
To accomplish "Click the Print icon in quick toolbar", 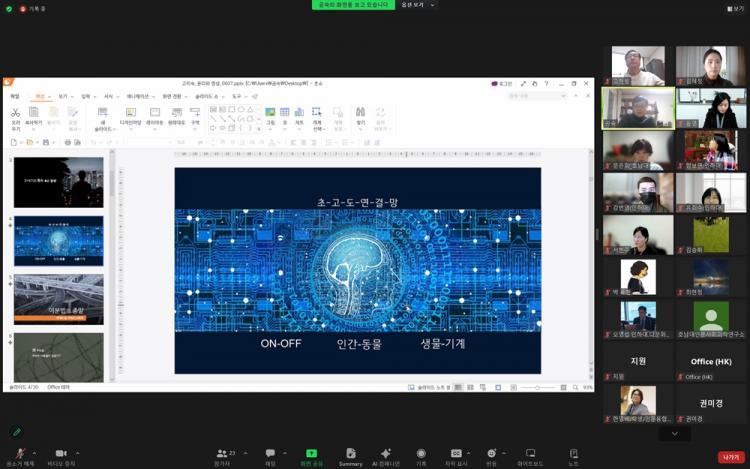I will point(67,142).
